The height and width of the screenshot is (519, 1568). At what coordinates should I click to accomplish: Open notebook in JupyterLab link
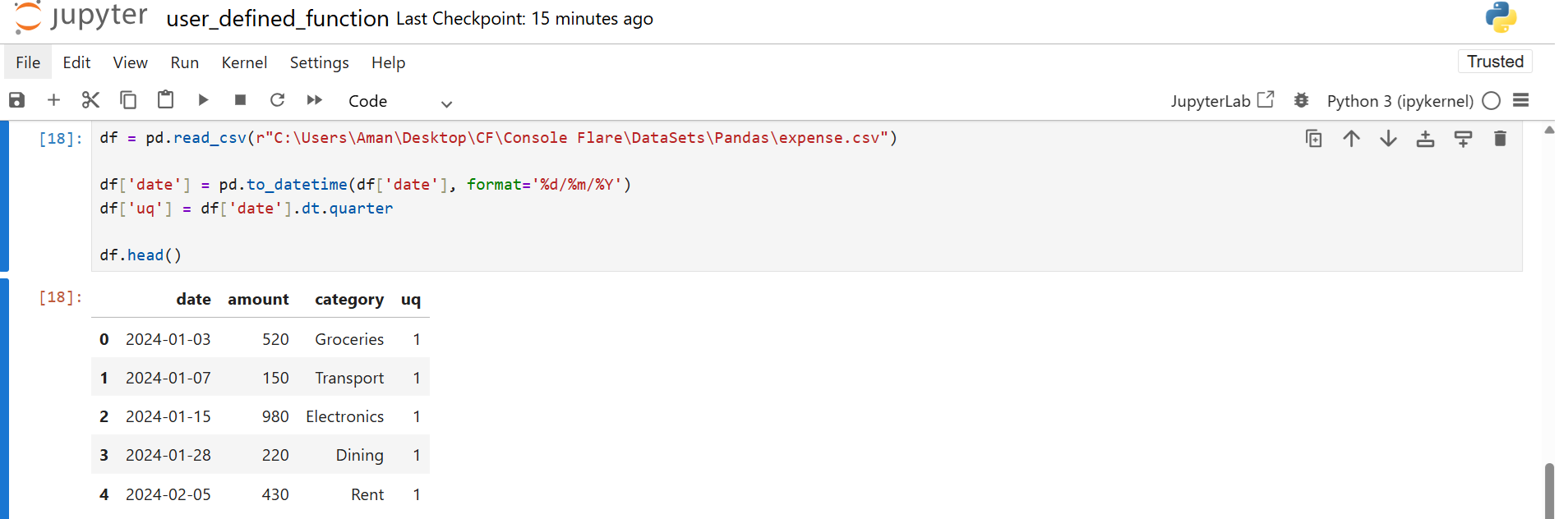[x=1221, y=100]
